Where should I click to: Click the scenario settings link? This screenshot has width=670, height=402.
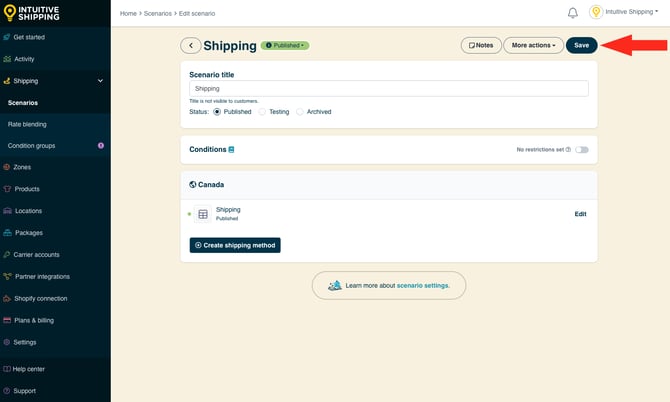tap(422, 285)
